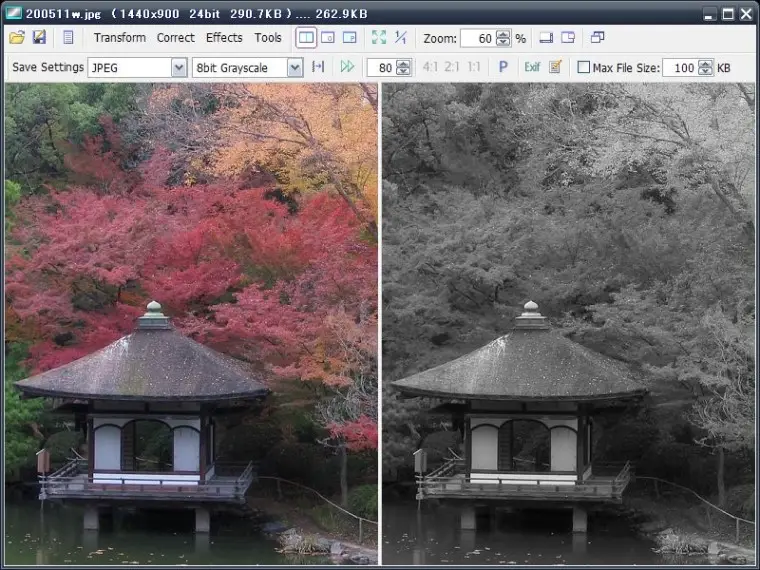Enable the Max File Size checkbox
The width and height of the screenshot is (760, 570).
(584, 67)
